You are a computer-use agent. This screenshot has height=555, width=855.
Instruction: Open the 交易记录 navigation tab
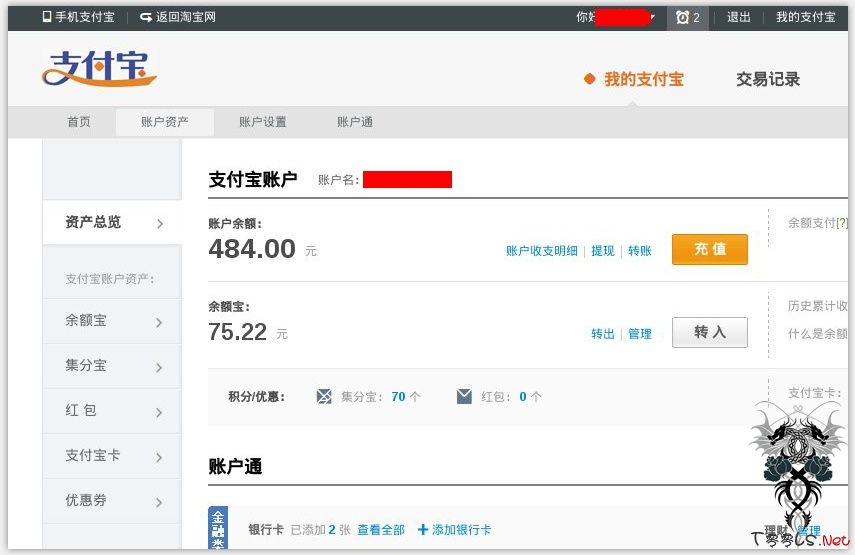point(767,79)
